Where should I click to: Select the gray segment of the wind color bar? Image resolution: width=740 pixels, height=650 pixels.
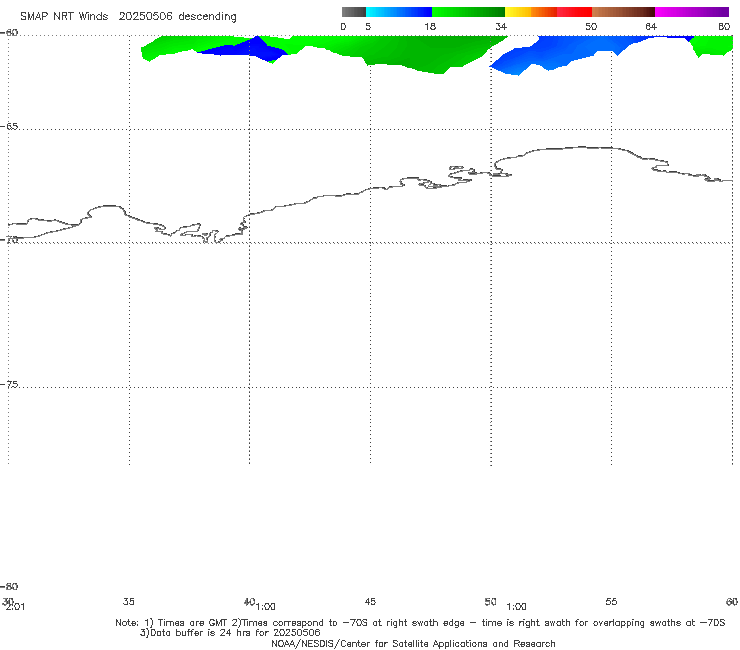click(x=354, y=12)
